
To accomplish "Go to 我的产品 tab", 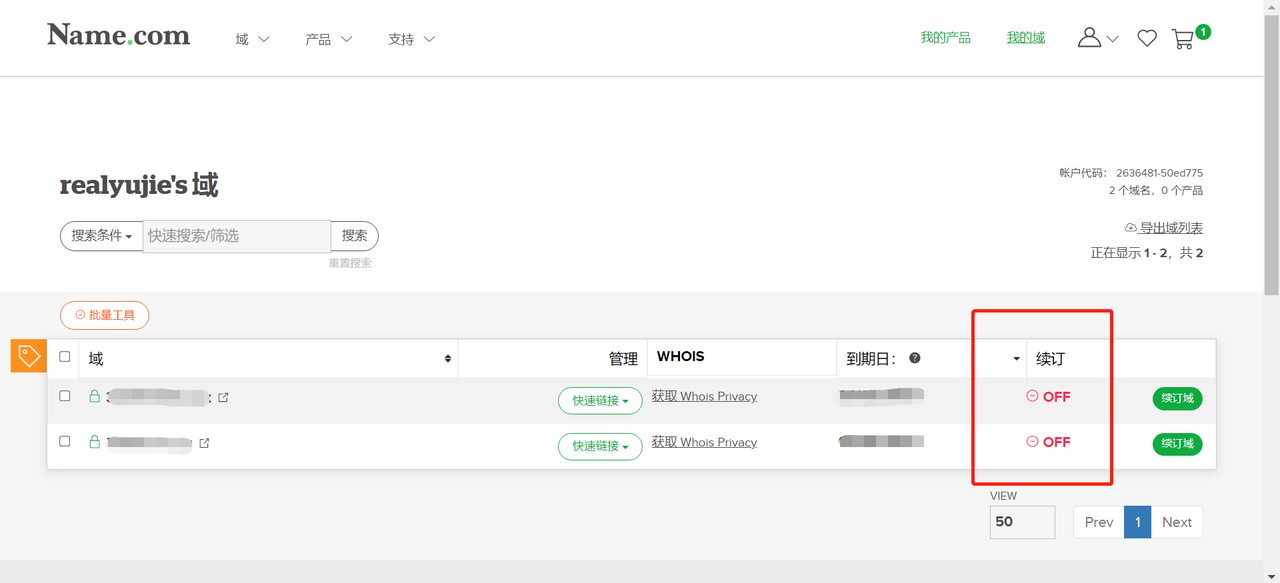I will (x=945, y=38).
